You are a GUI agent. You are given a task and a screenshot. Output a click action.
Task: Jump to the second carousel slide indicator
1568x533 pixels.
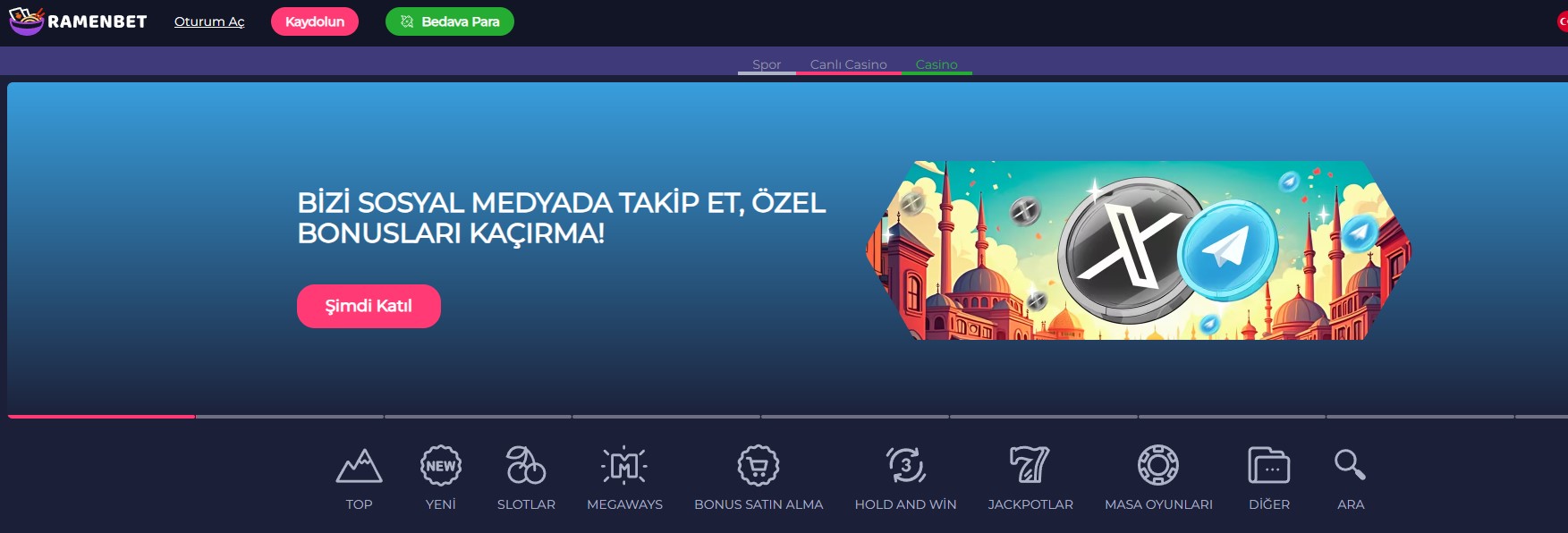click(x=290, y=417)
